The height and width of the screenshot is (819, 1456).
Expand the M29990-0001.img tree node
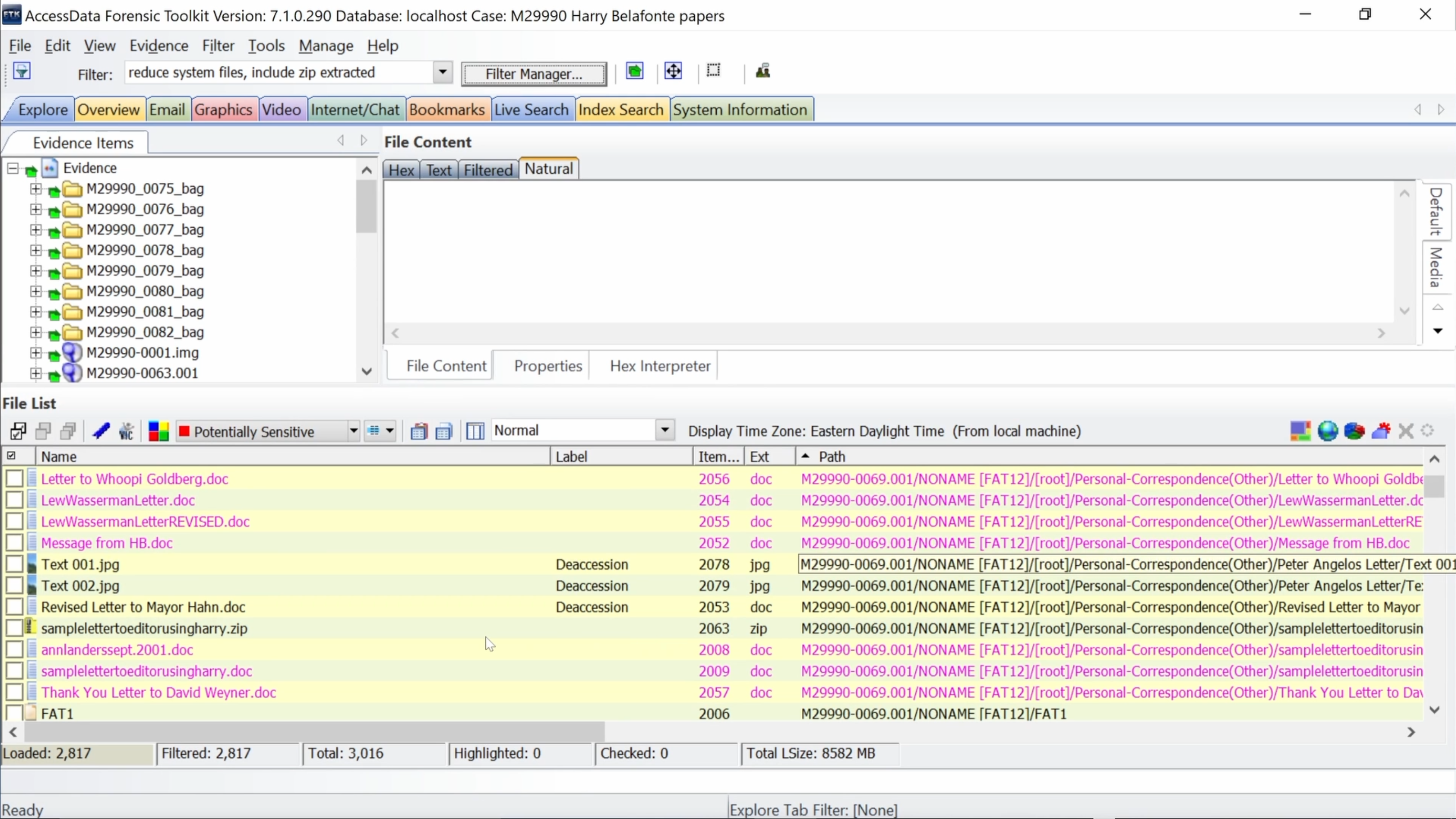coord(36,353)
